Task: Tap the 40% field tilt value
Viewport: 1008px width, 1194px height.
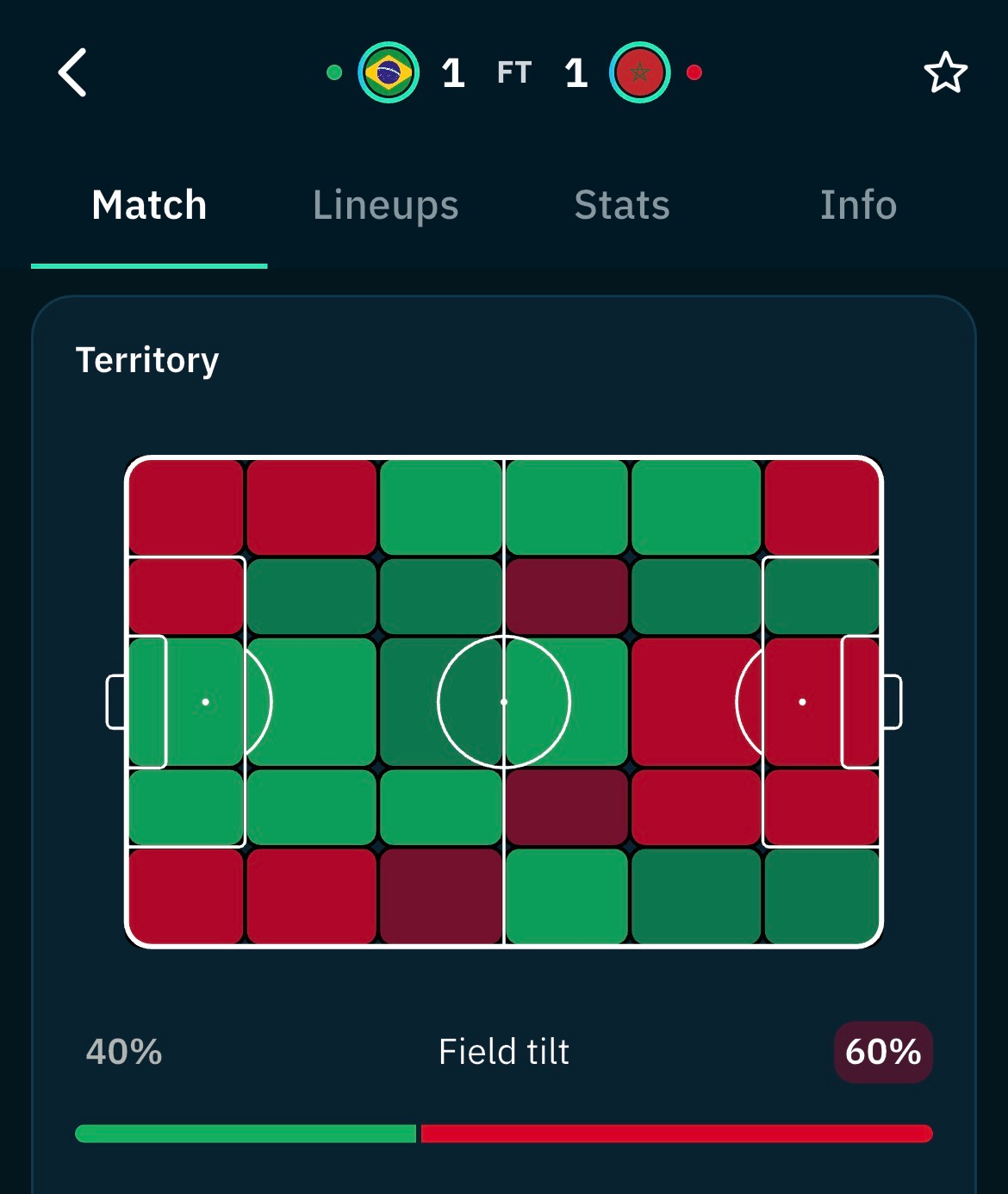Action: [x=124, y=1052]
